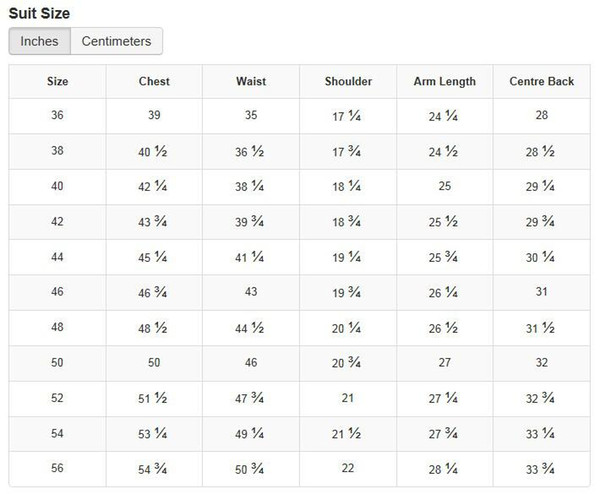The height and width of the screenshot is (494, 600).
Task: Select the size 36 row label
Action: pos(57,115)
